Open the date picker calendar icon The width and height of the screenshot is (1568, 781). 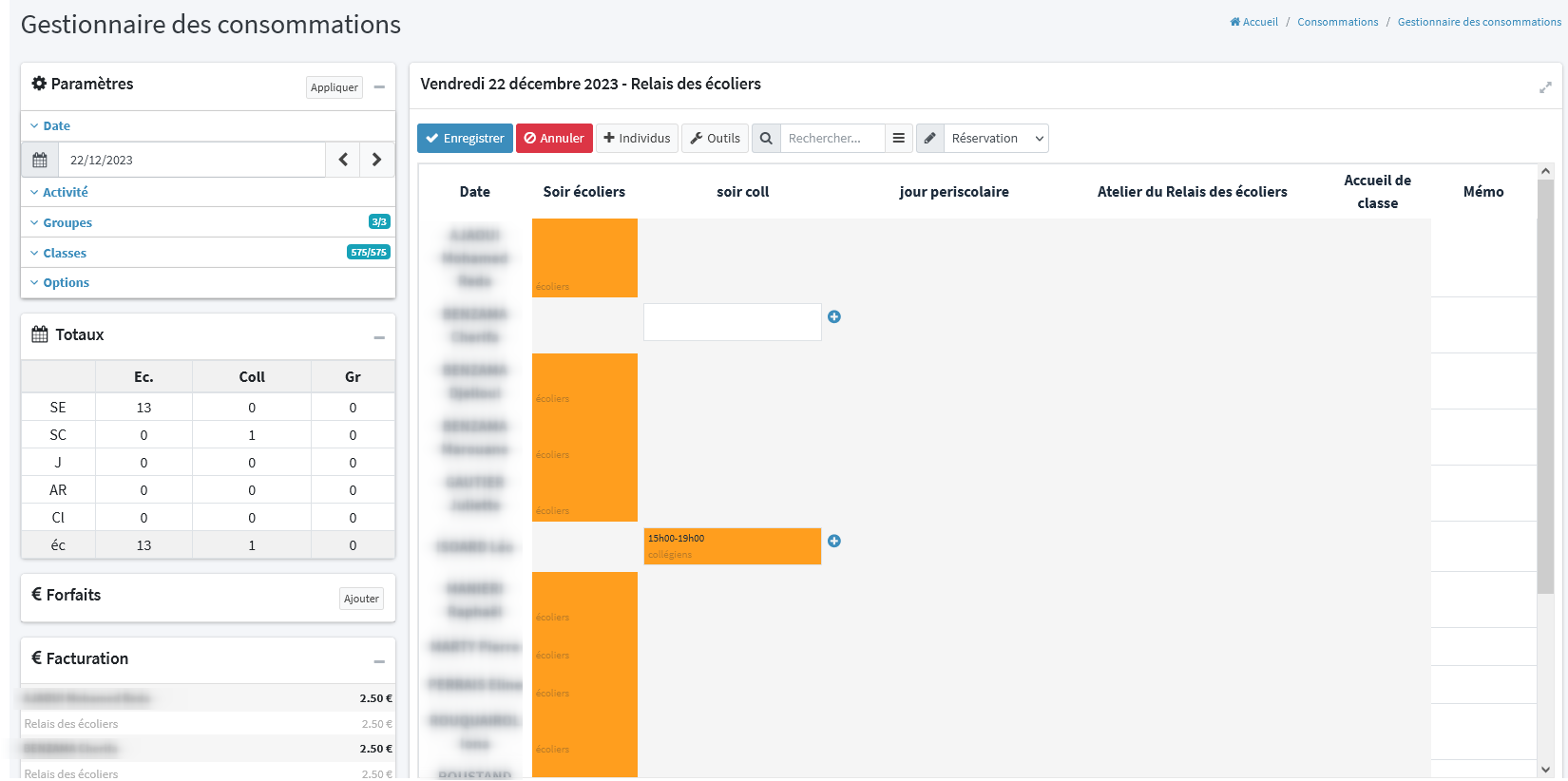[x=40, y=160]
